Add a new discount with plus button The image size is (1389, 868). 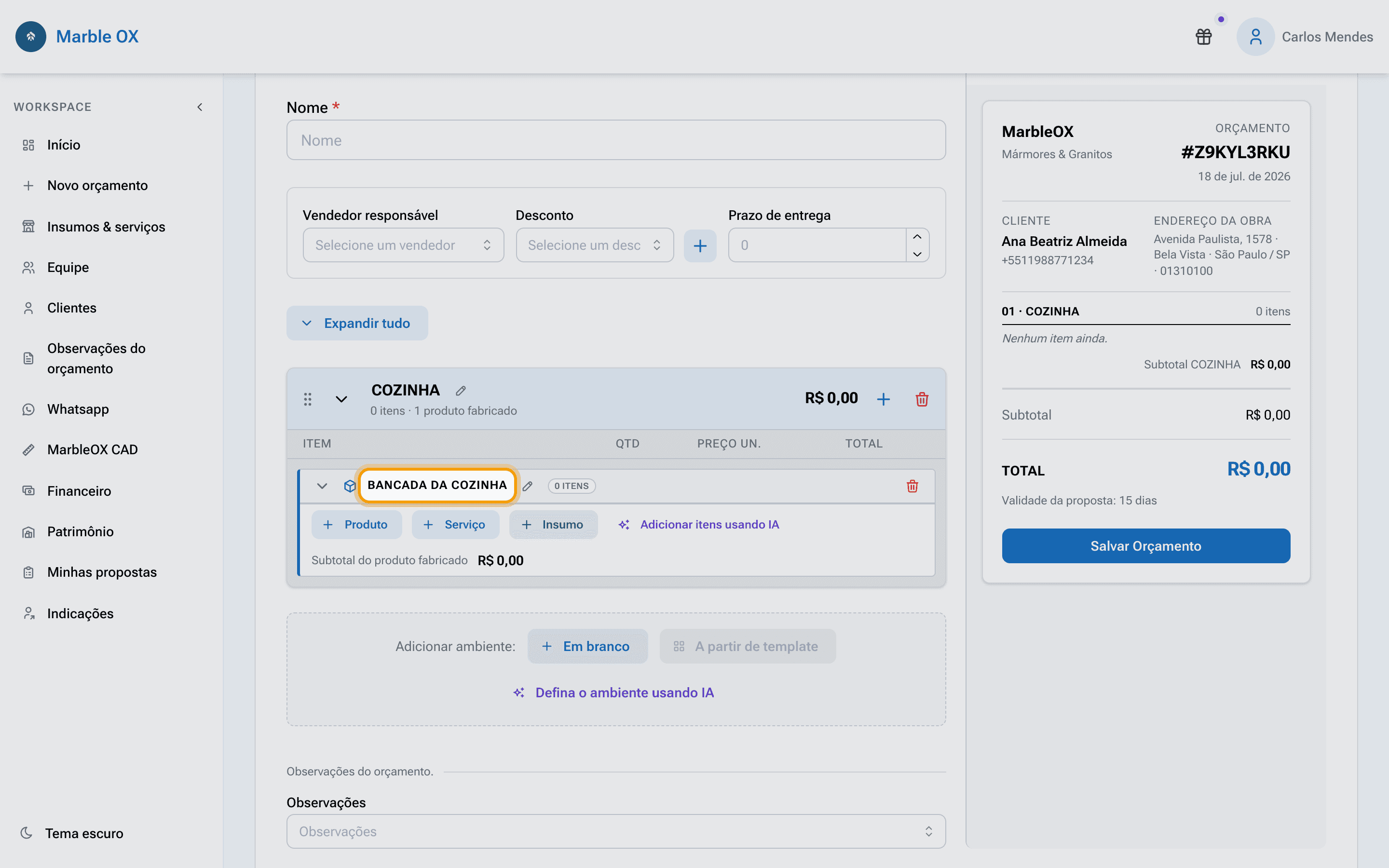point(700,246)
